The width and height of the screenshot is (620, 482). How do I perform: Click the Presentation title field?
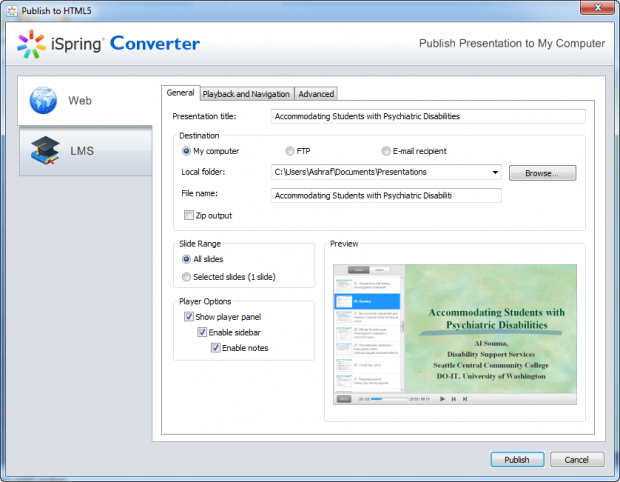(428, 116)
